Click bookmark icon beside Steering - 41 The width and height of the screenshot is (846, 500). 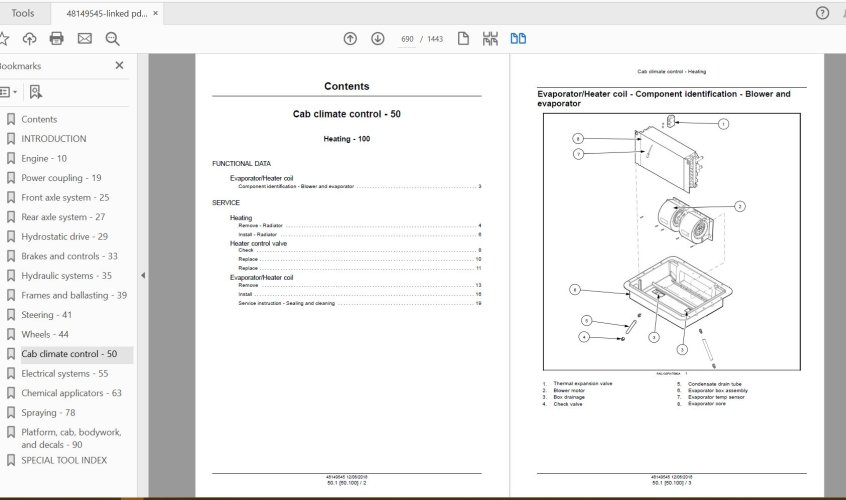coord(10,315)
